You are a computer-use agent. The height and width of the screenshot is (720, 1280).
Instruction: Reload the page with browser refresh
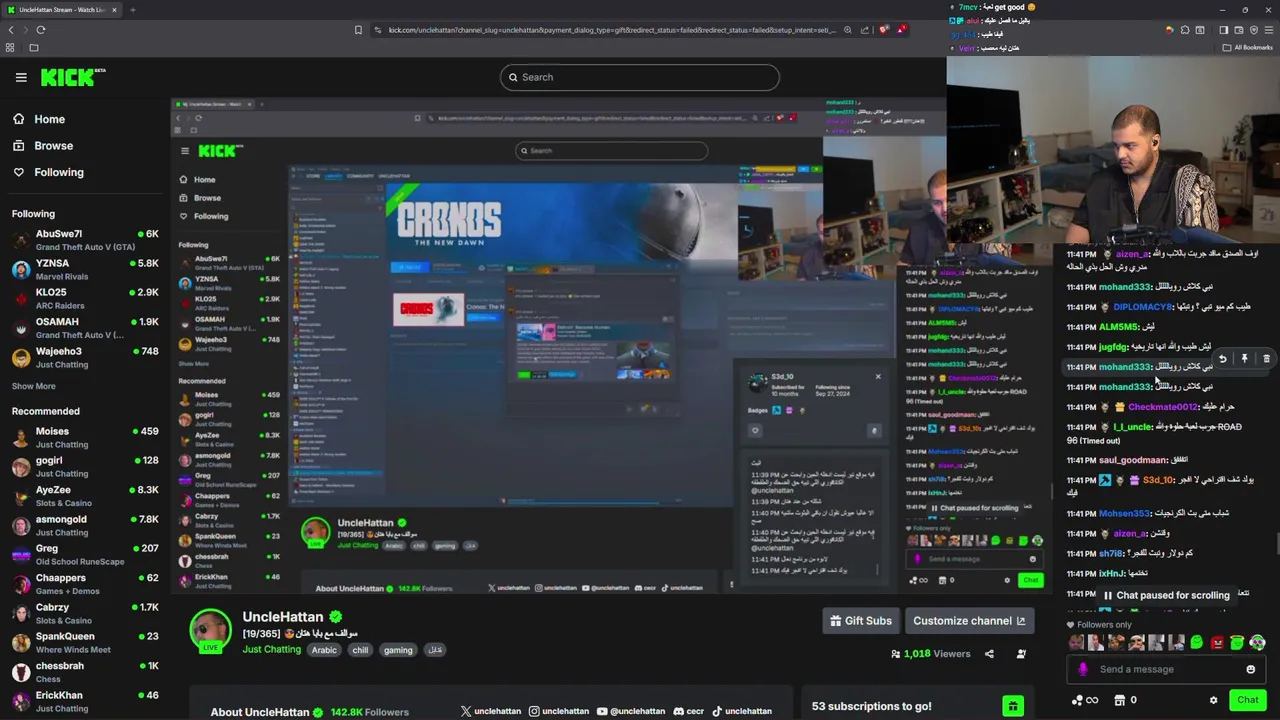(41, 30)
